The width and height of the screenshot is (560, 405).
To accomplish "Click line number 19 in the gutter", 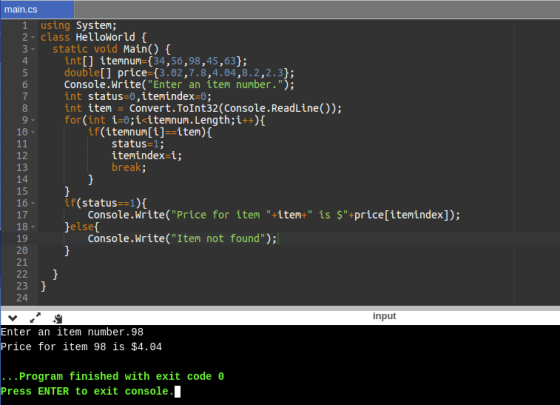I will click(22, 238).
